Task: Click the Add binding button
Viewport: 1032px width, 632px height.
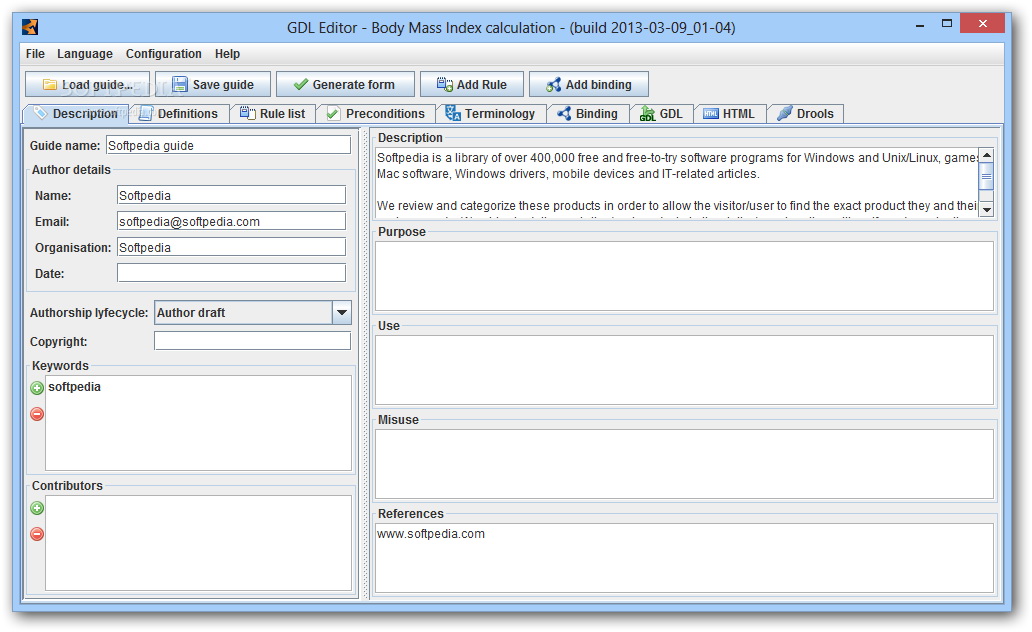Action: (x=589, y=84)
